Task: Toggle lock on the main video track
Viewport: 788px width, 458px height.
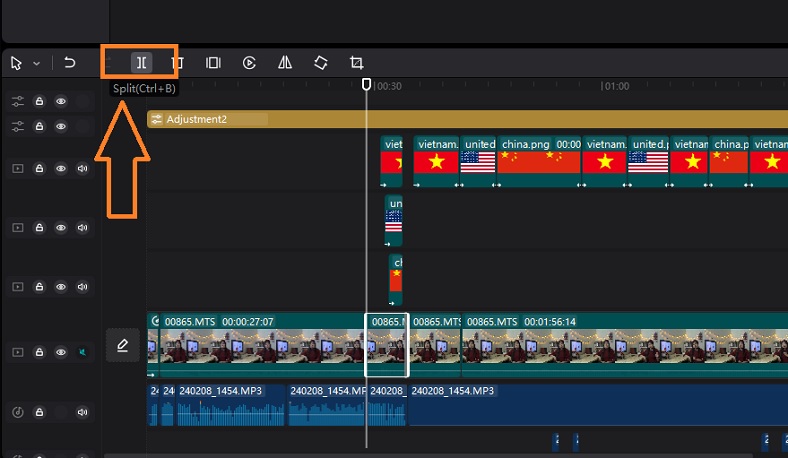Action: point(39,353)
